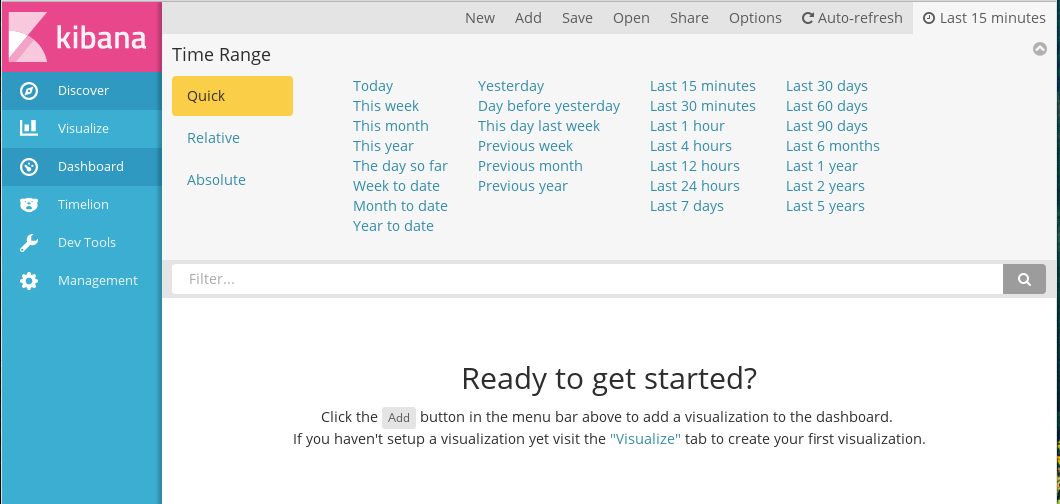Image resolution: width=1060 pixels, height=504 pixels.
Task: Click the magnifier search button
Action: click(x=1024, y=279)
